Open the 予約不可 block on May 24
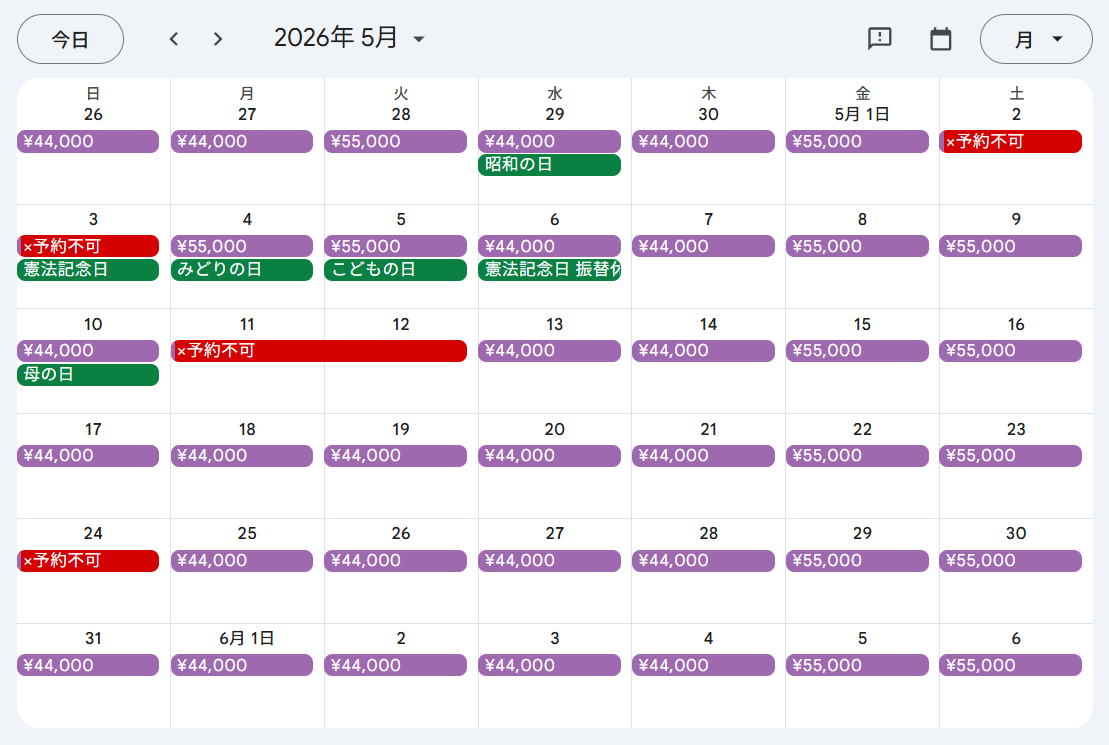This screenshot has height=745, width=1109. pyautogui.click(x=88, y=561)
